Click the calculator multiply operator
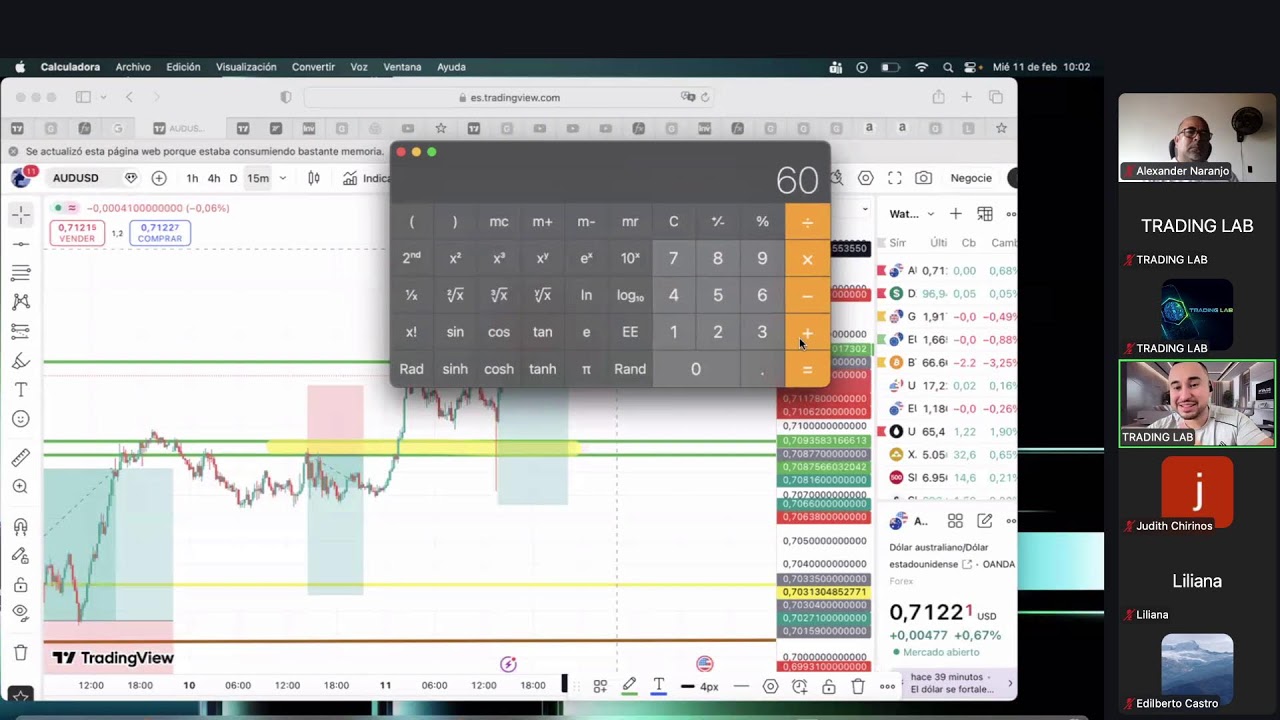Screen dimensions: 1280x720 point(807,258)
